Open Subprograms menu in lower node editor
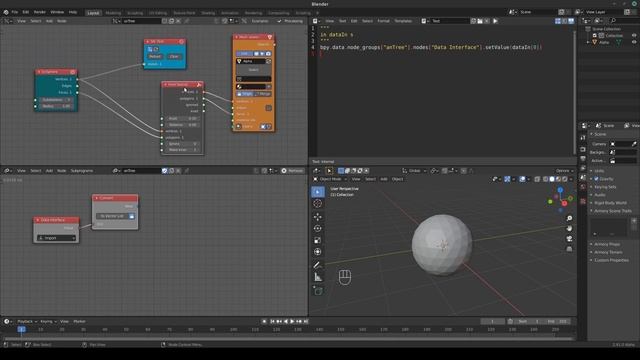 pyautogui.click(x=82, y=171)
